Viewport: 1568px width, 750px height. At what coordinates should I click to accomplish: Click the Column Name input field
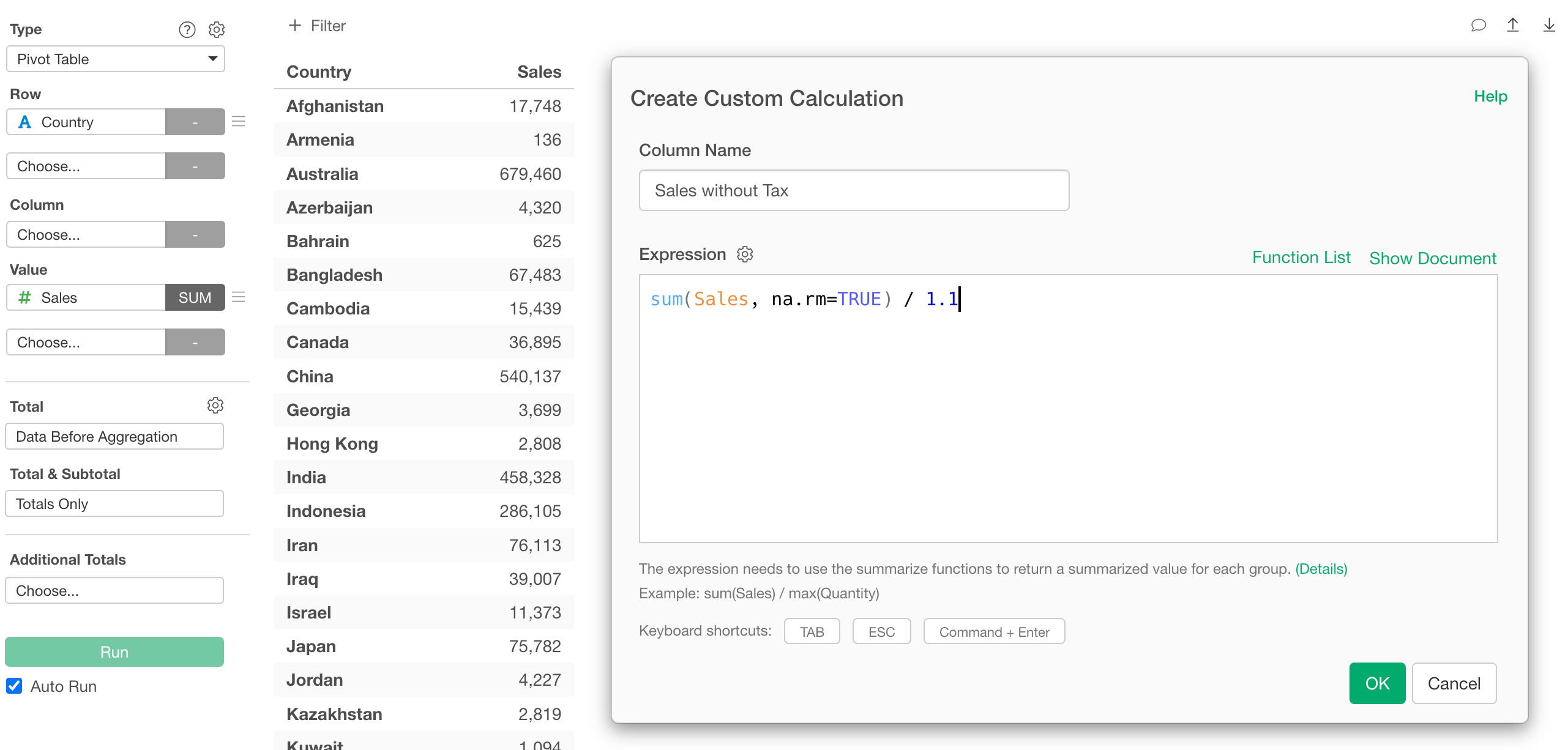854,190
